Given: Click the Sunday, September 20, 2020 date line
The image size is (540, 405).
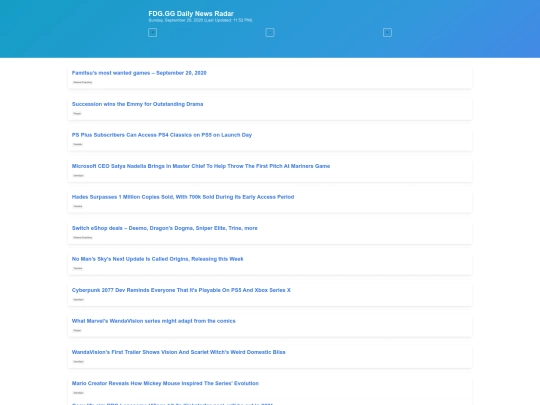Looking at the screenshot, I should point(200,20).
